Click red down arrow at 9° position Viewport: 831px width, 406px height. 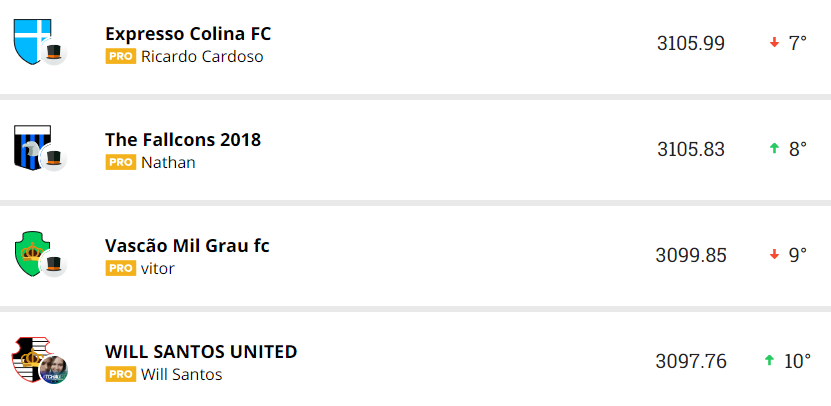pyautogui.click(x=774, y=255)
